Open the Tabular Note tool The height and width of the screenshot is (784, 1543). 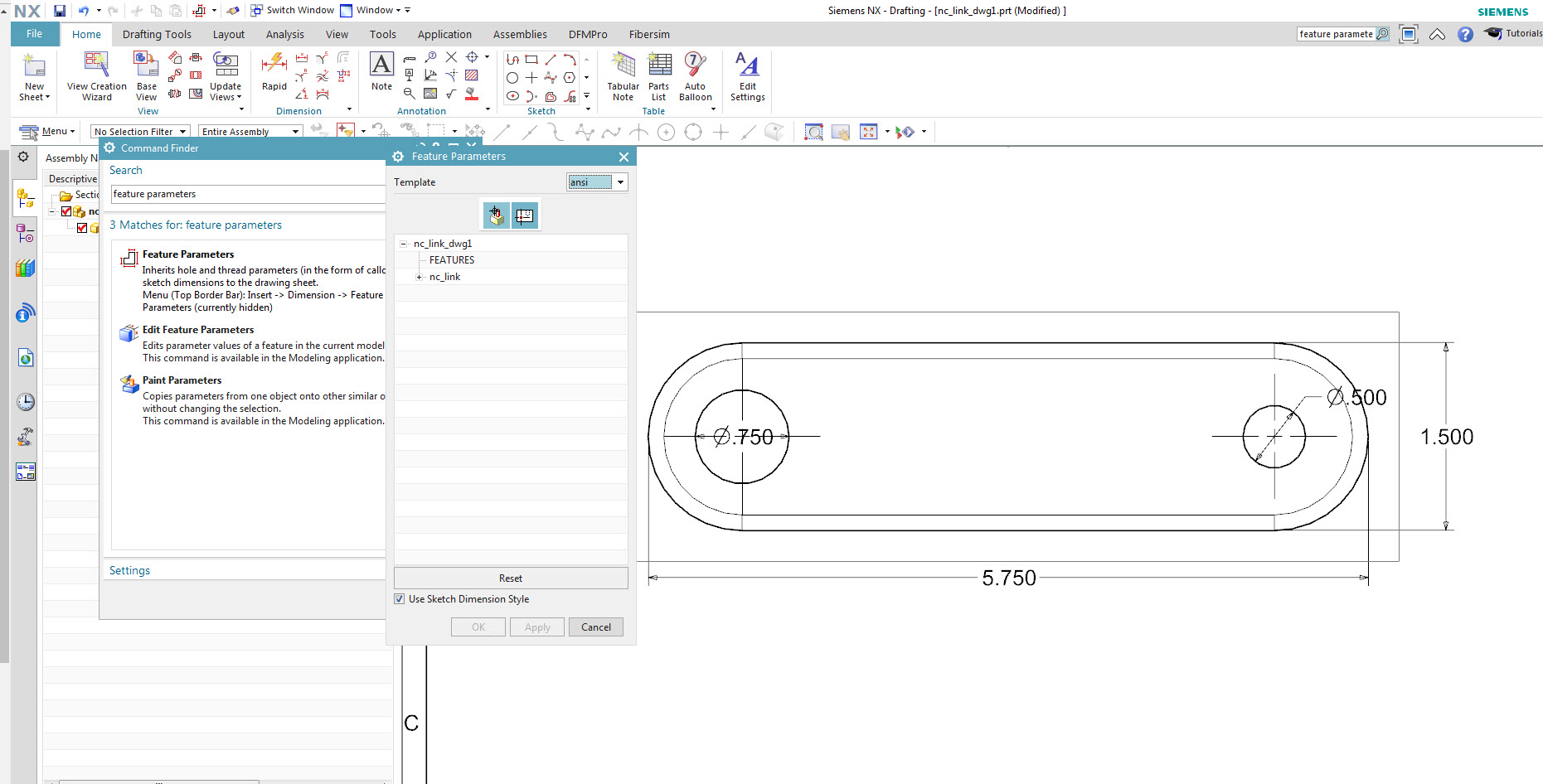pyautogui.click(x=623, y=75)
